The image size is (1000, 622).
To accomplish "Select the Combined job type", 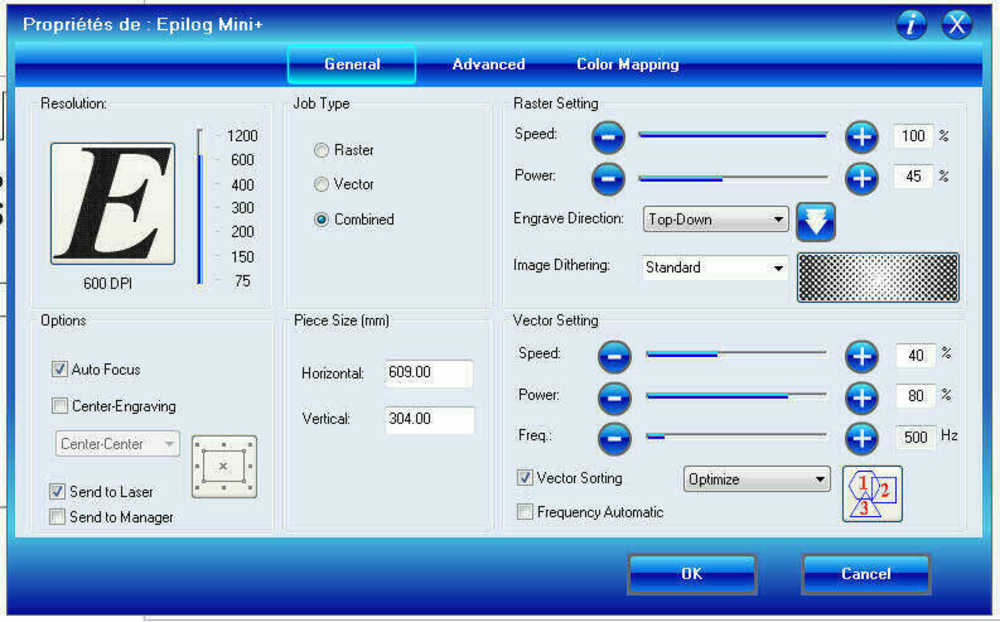I will [x=321, y=219].
